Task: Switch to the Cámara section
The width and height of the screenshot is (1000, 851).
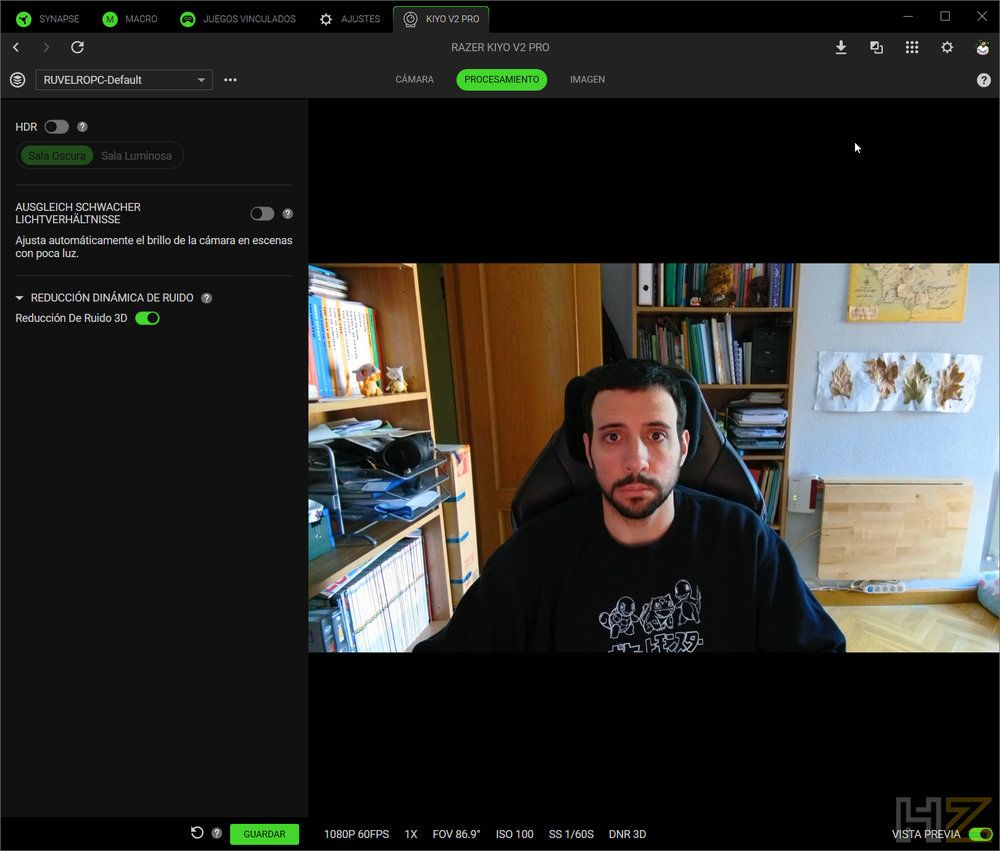Action: 415,80
